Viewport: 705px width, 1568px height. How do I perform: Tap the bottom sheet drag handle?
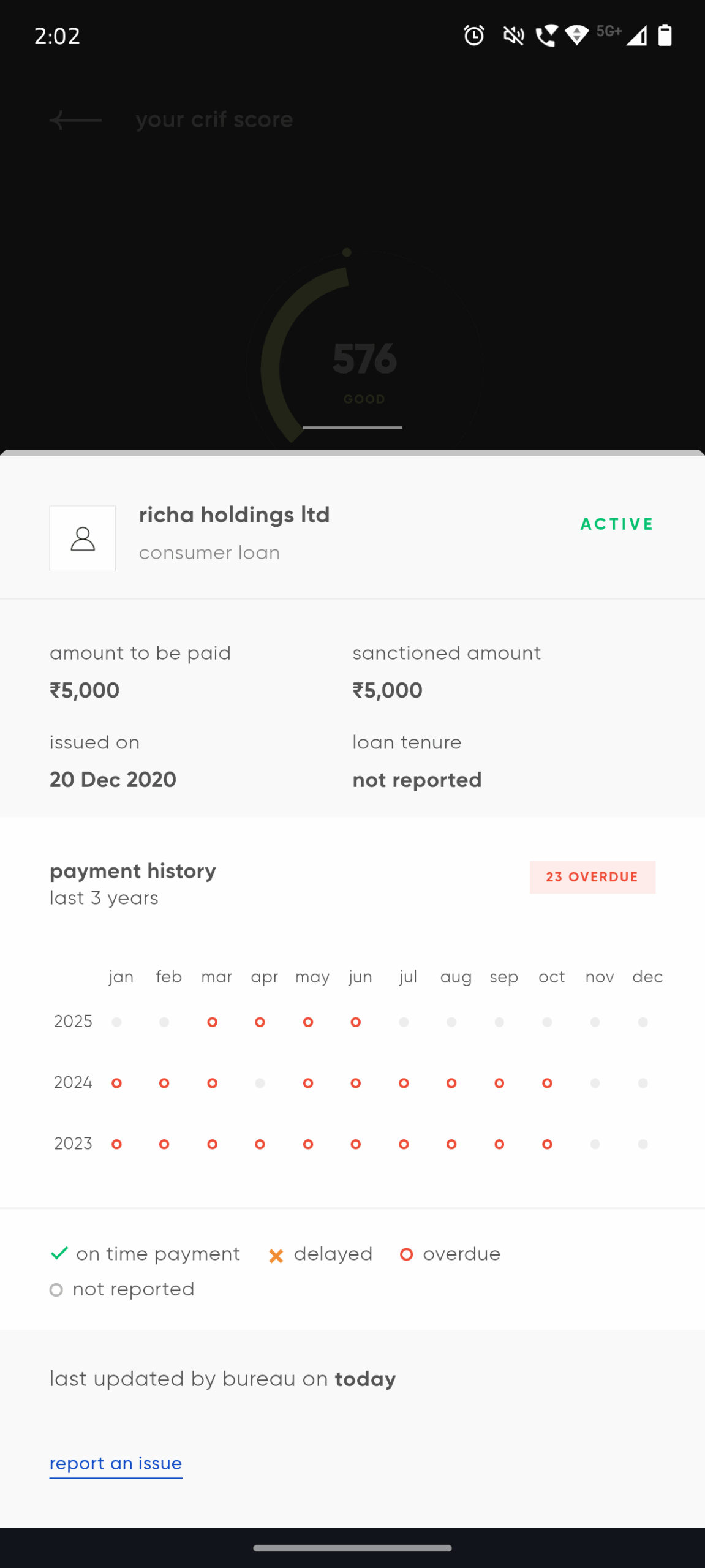(352, 428)
